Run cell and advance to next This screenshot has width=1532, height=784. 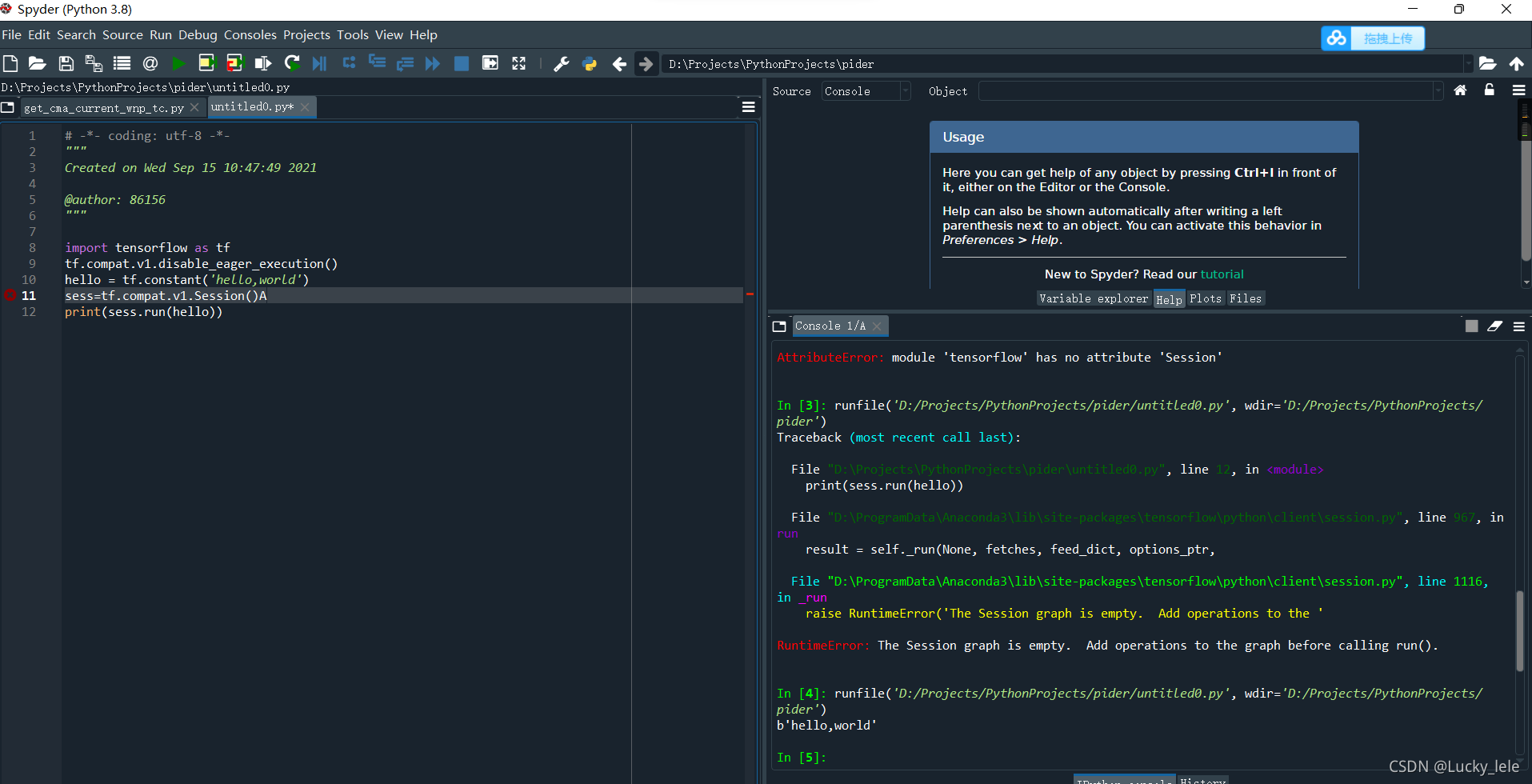pyautogui.click(x=234, y=63)
